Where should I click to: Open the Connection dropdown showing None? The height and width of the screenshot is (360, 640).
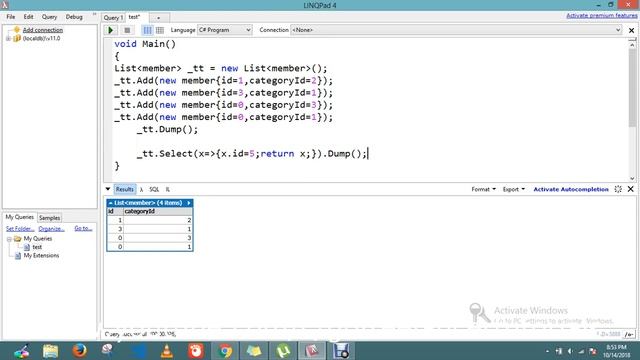coord(456,30)
